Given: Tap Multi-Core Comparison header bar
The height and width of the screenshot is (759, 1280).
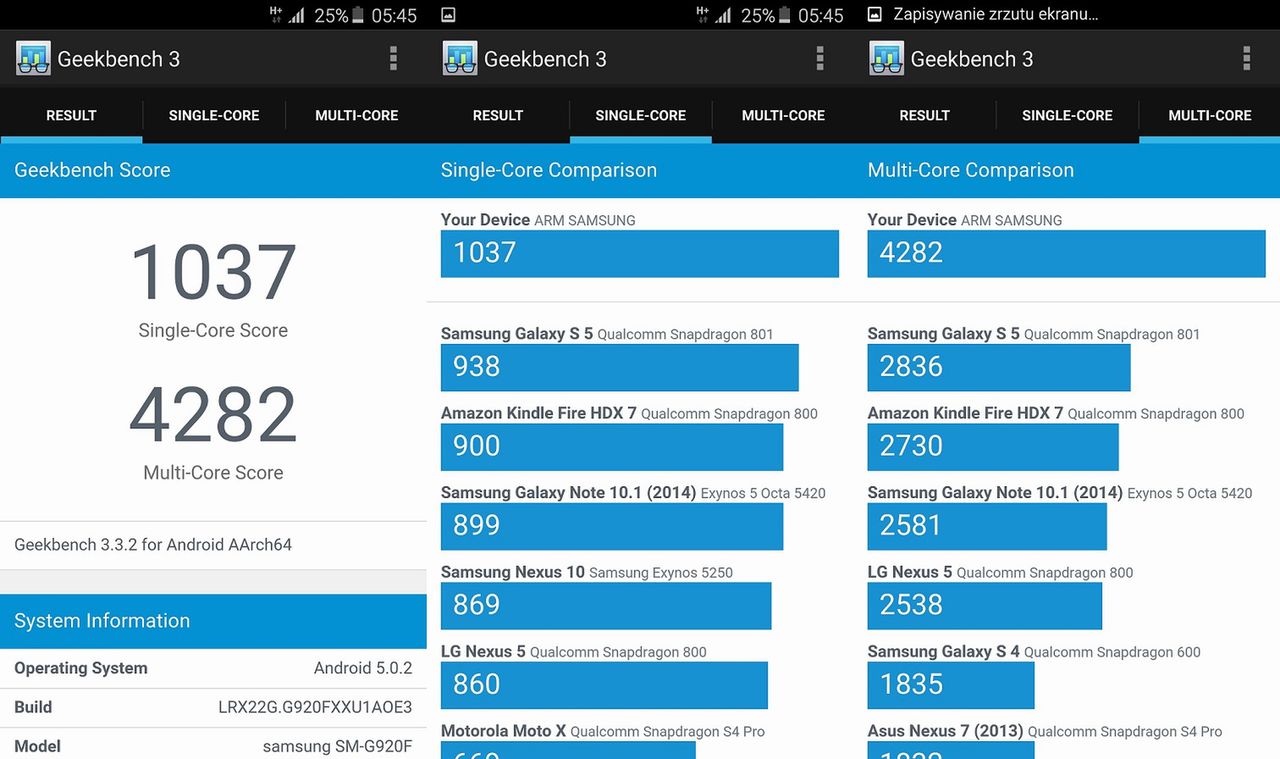Looking at the screenshot, I should click(x=1067, y=170).
